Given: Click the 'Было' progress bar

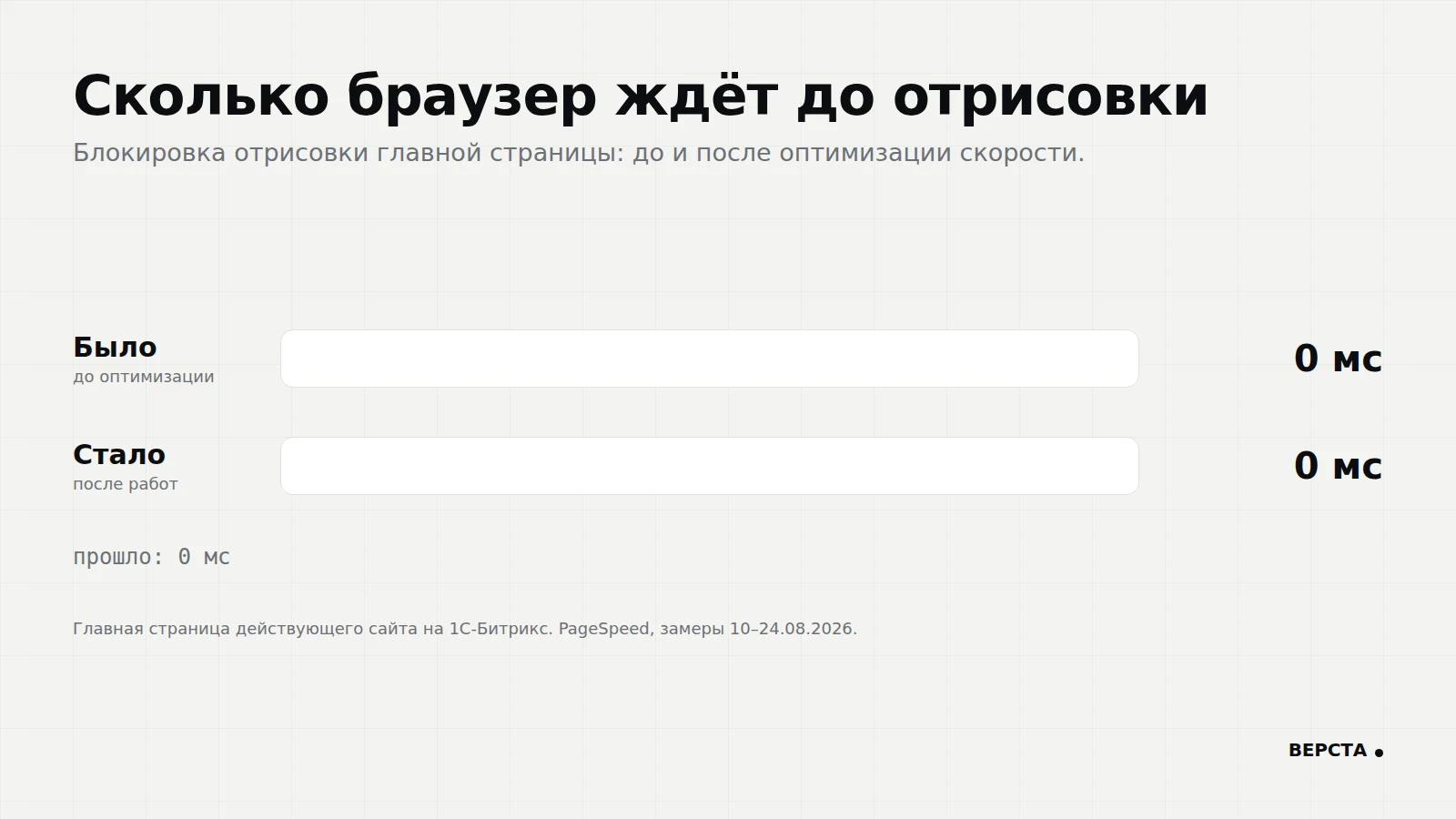Looking at the screenshot, I should (x=710, y=359).
